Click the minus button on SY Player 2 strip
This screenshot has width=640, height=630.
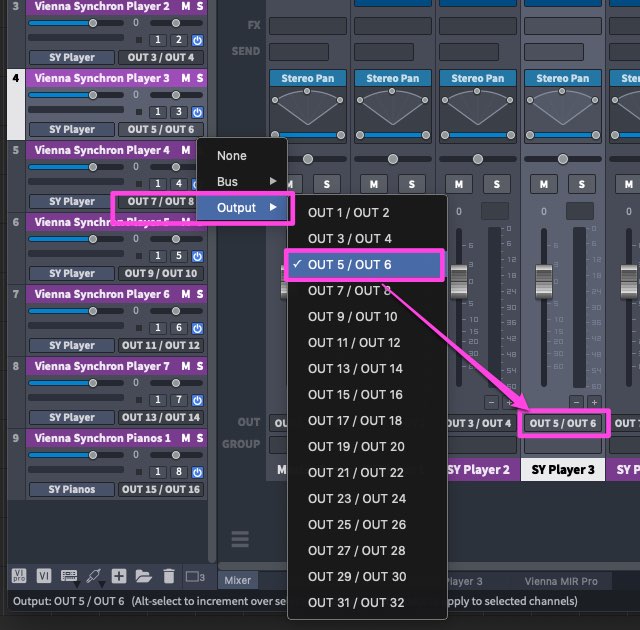491,402
